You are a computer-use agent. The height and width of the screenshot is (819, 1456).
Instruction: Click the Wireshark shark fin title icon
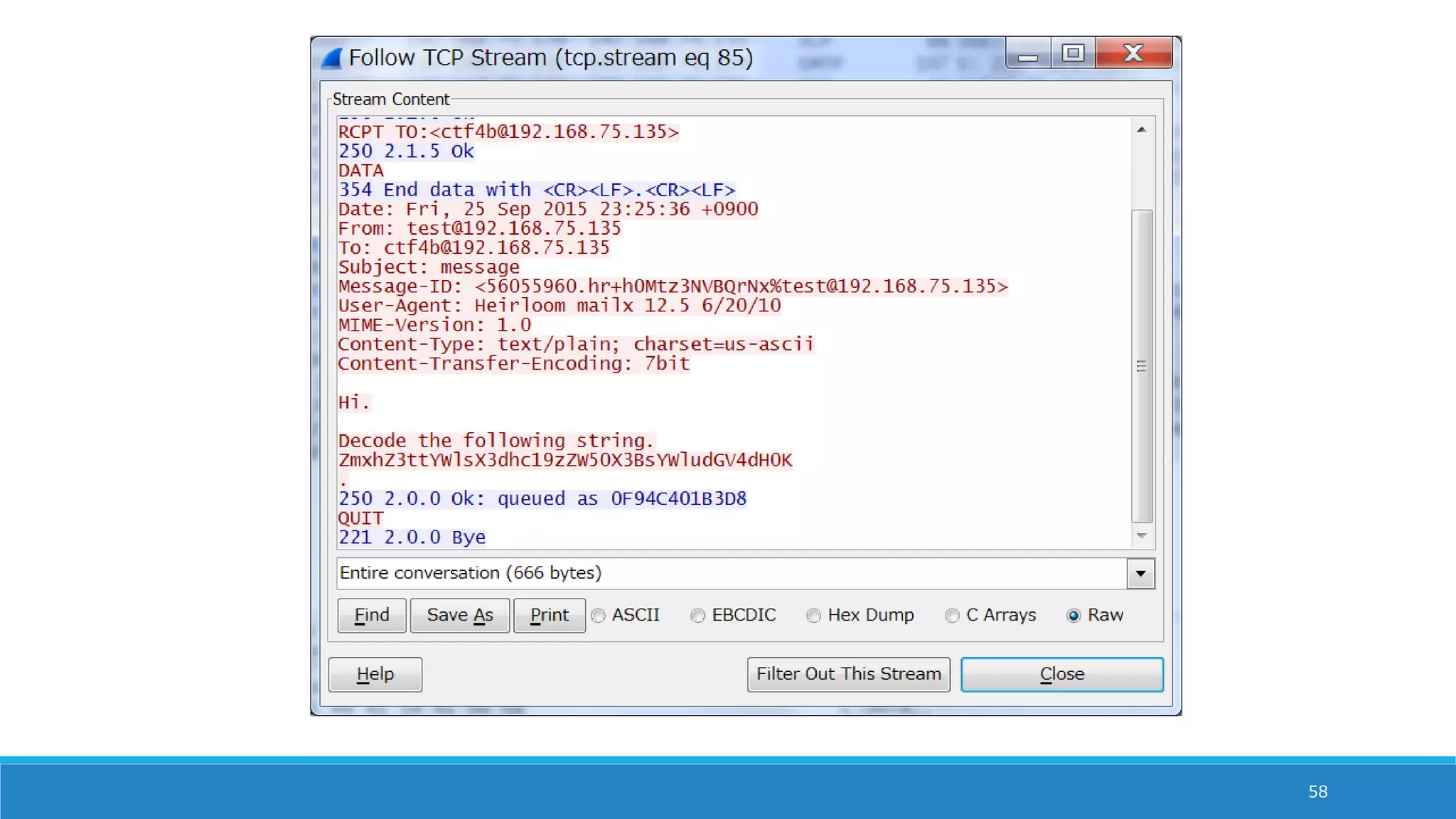[x=331, y=58]
